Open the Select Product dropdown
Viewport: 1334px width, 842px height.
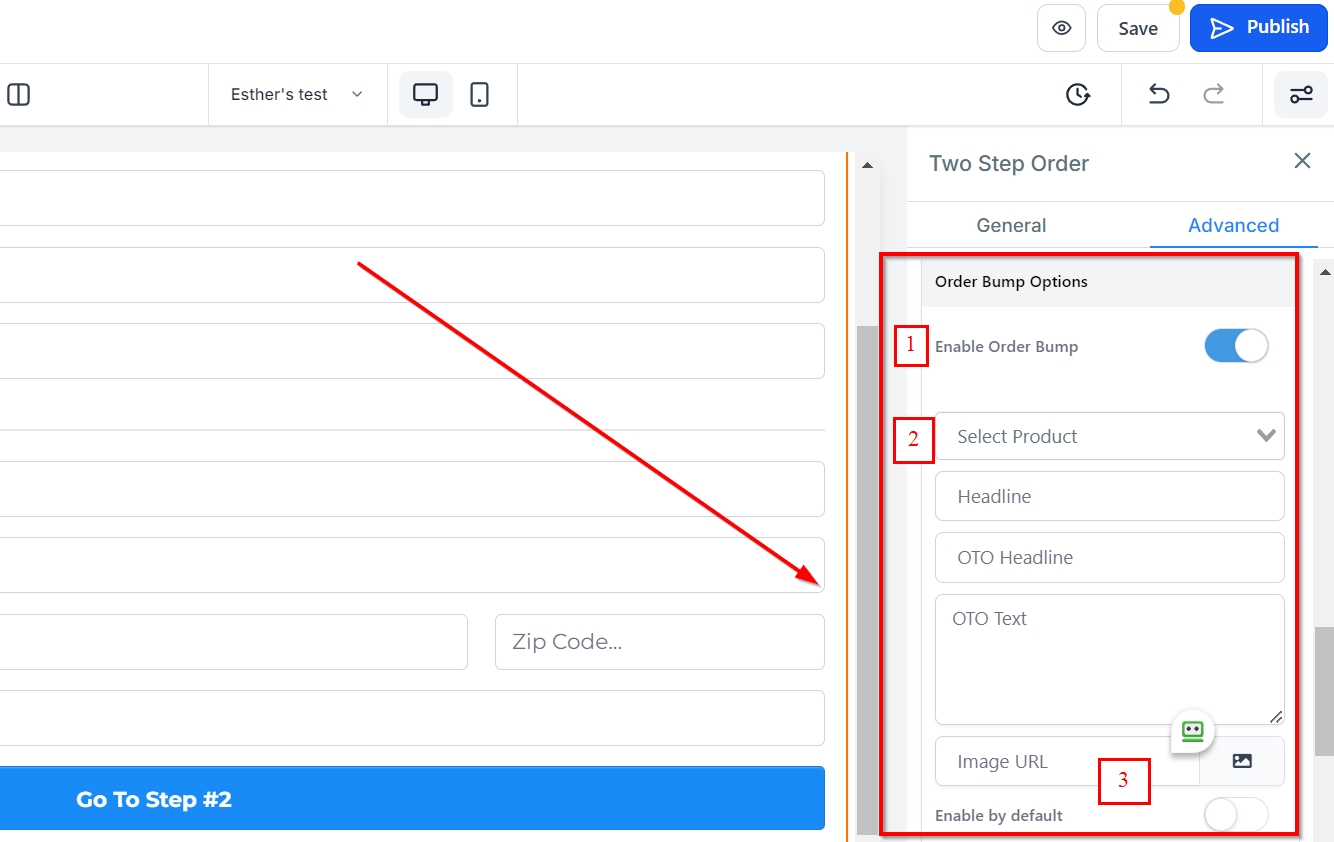pyautogui.click(x=1109, y=436)
